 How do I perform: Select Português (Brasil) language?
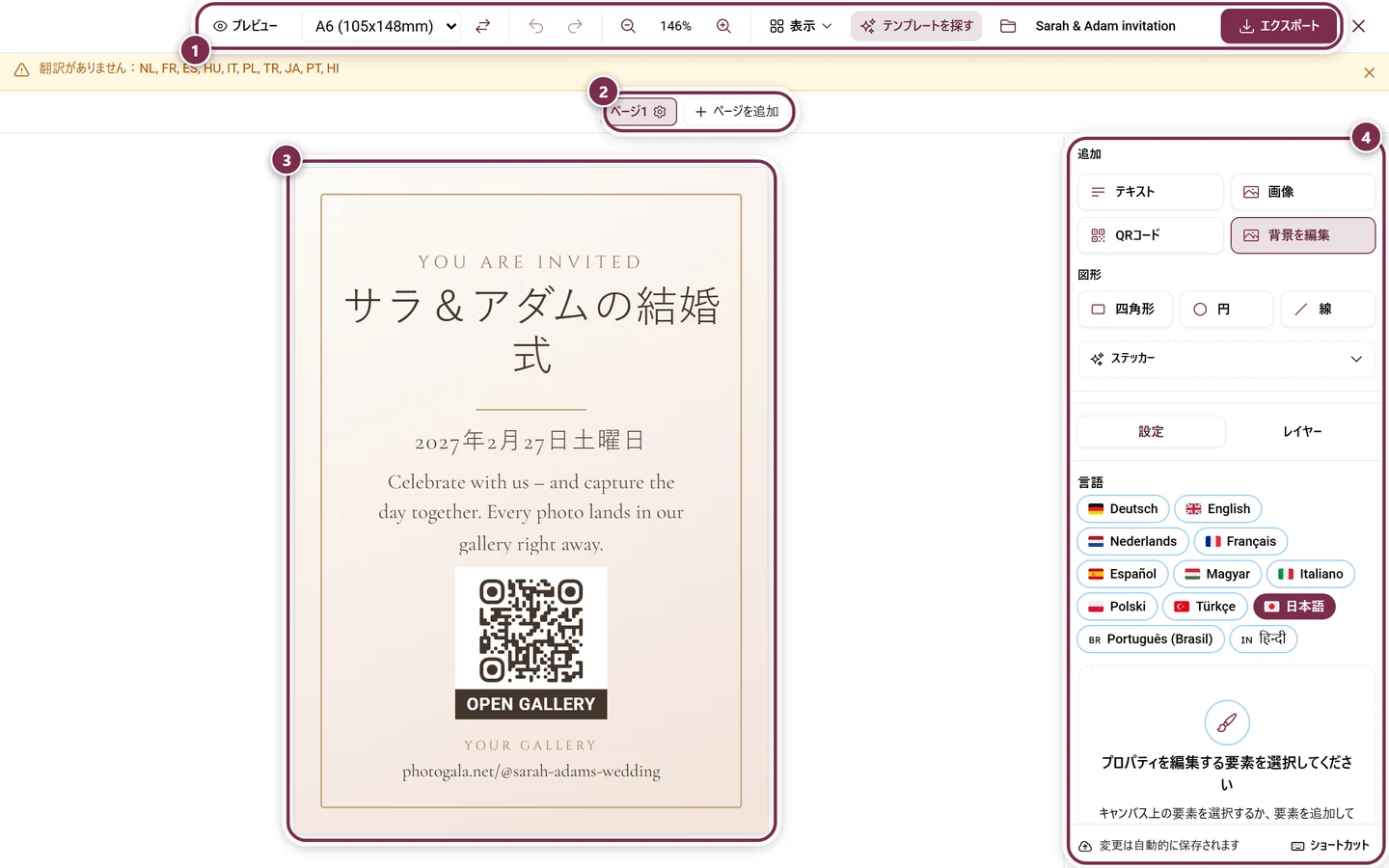(1151, 639)
